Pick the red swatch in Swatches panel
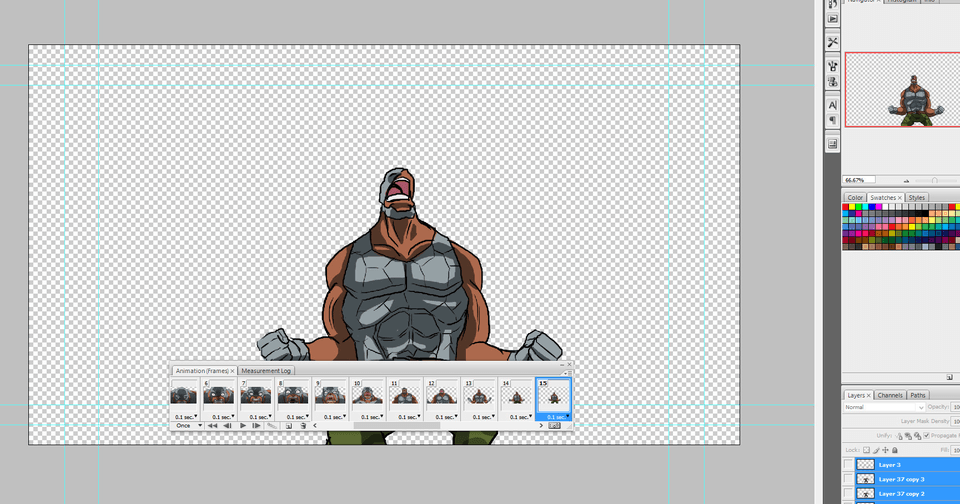This screenshot has height=504, width=960. point(847,207)
